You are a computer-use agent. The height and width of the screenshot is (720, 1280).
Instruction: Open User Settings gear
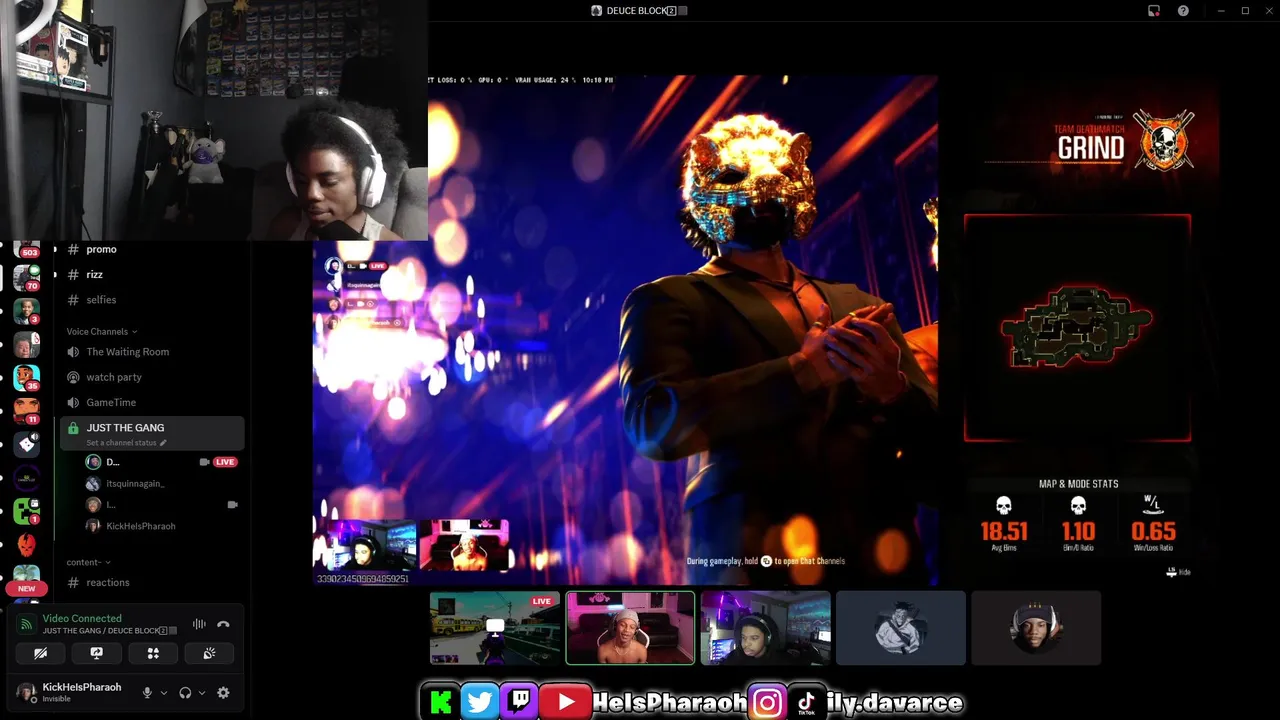(x=223, y=693)
